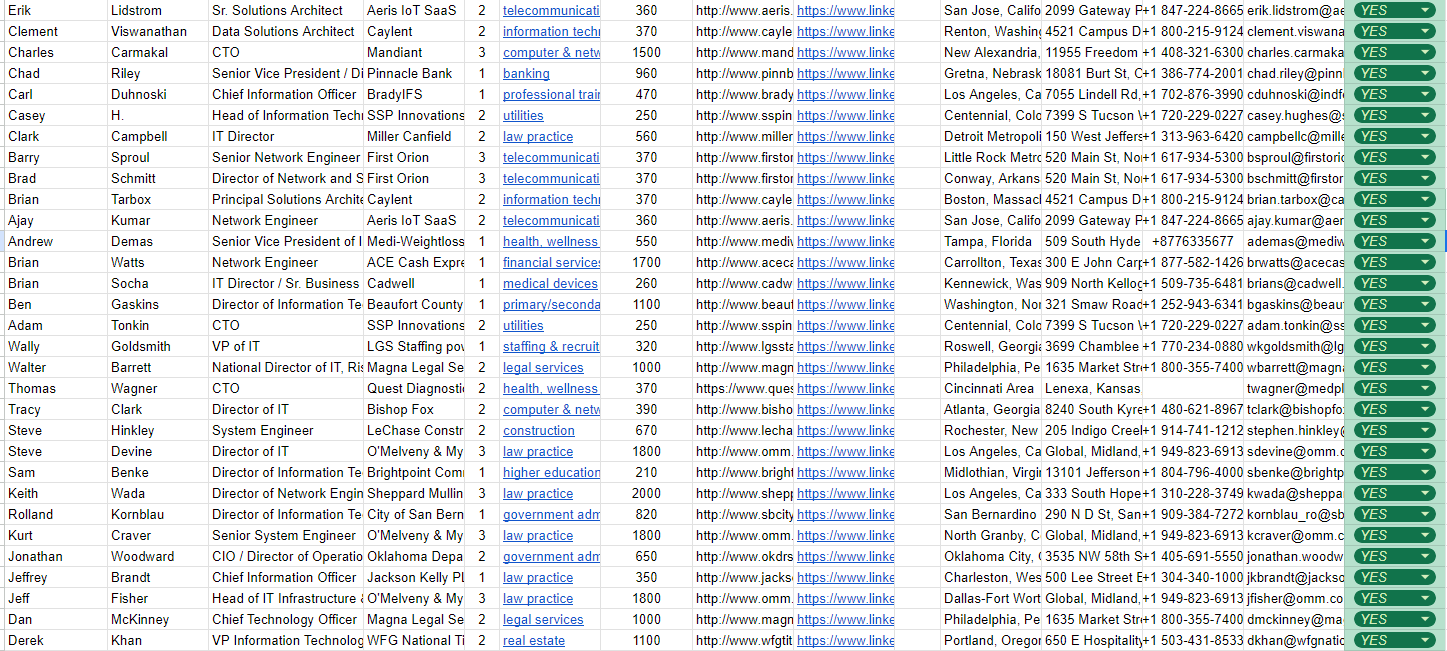Screen dimensions: 1447x651
Task: Select the "Cadwell" company cell
Action: click(x=414, y=283)
